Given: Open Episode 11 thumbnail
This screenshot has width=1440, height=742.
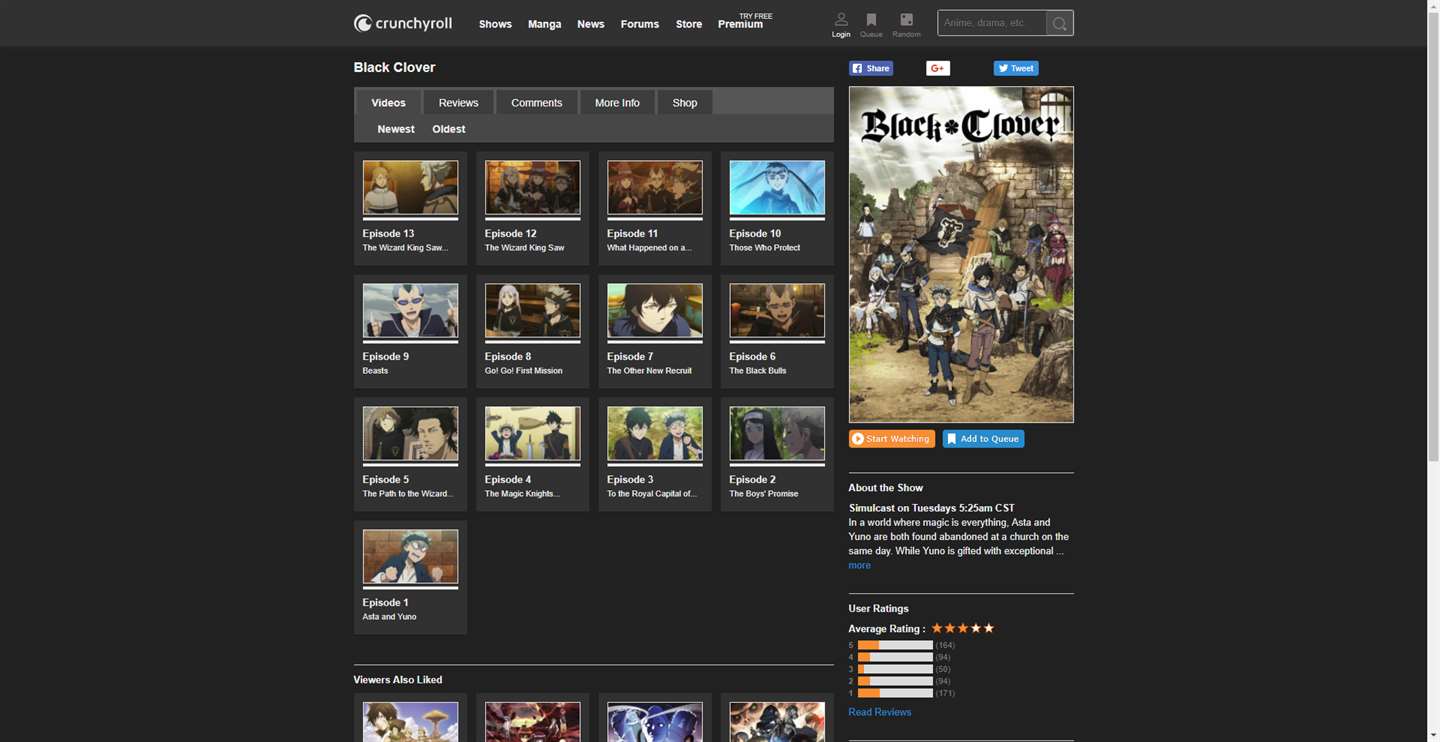Looking at the screenshot, I should click(x=655, y=187).
